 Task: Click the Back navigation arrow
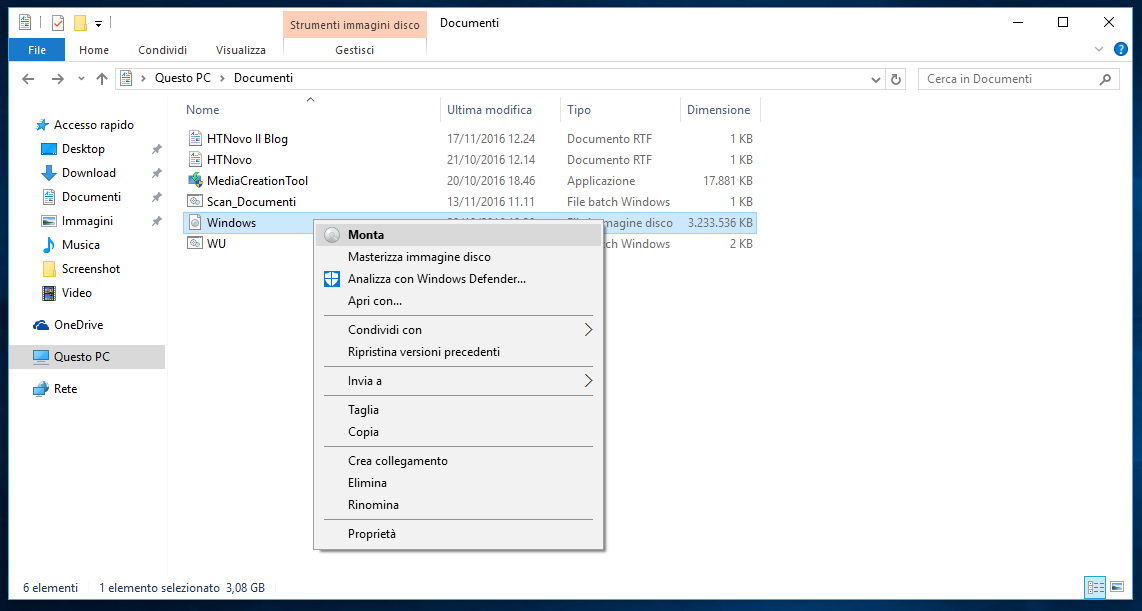point(28,79)
